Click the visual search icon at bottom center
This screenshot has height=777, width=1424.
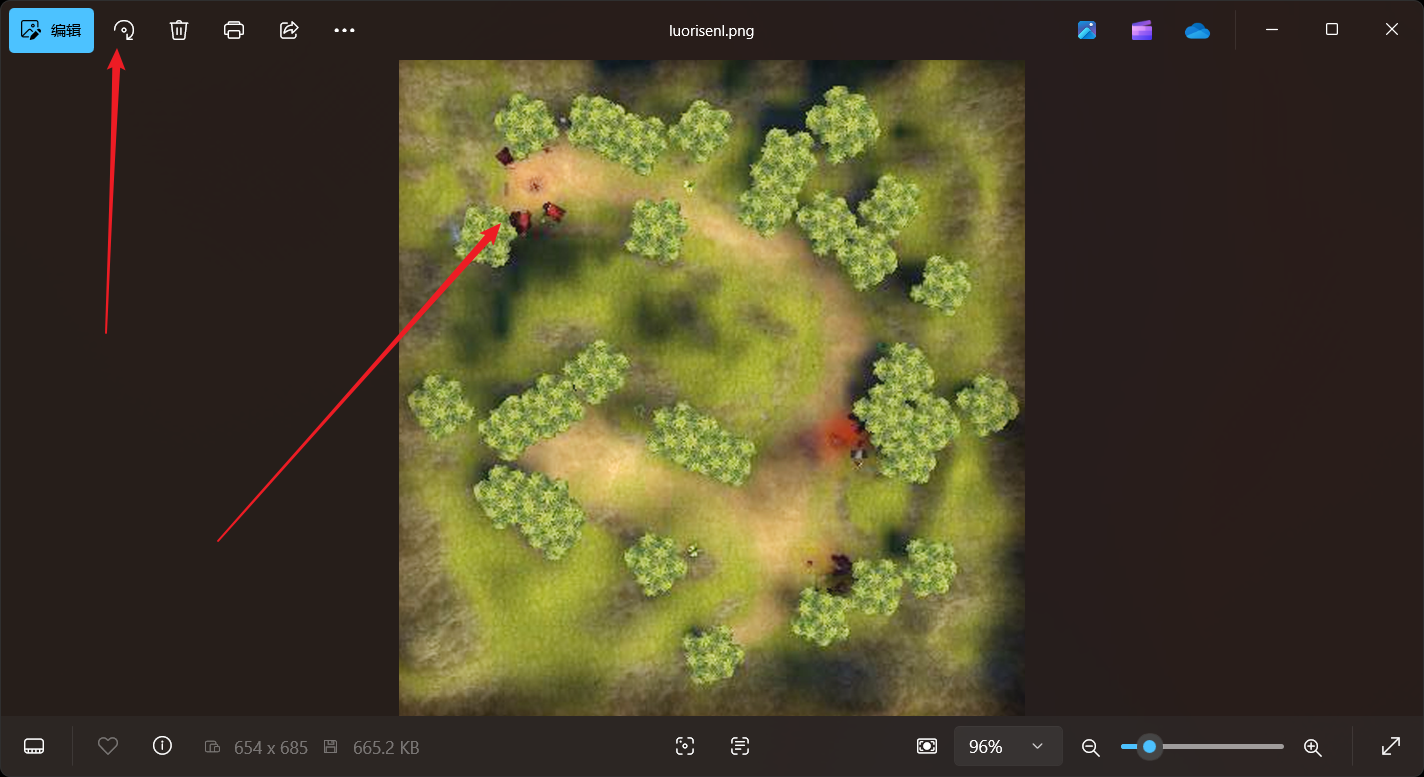(685, 746)
